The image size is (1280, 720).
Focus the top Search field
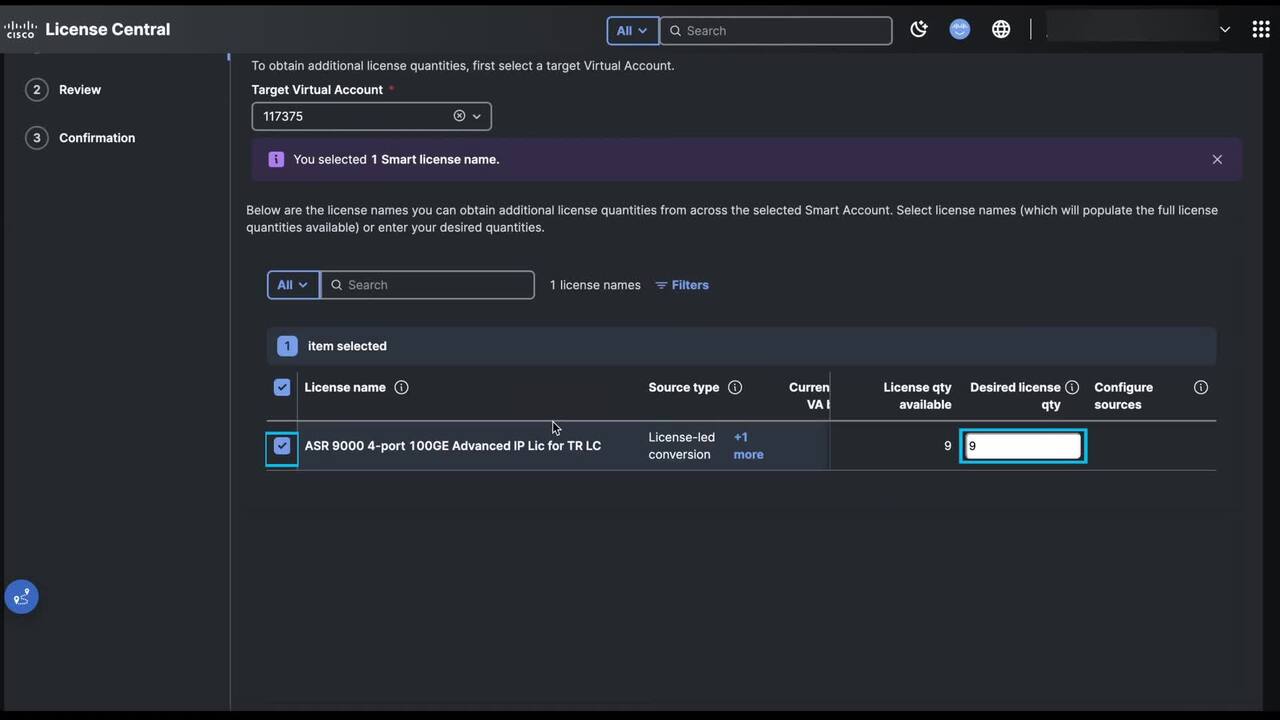pos(776,31)
